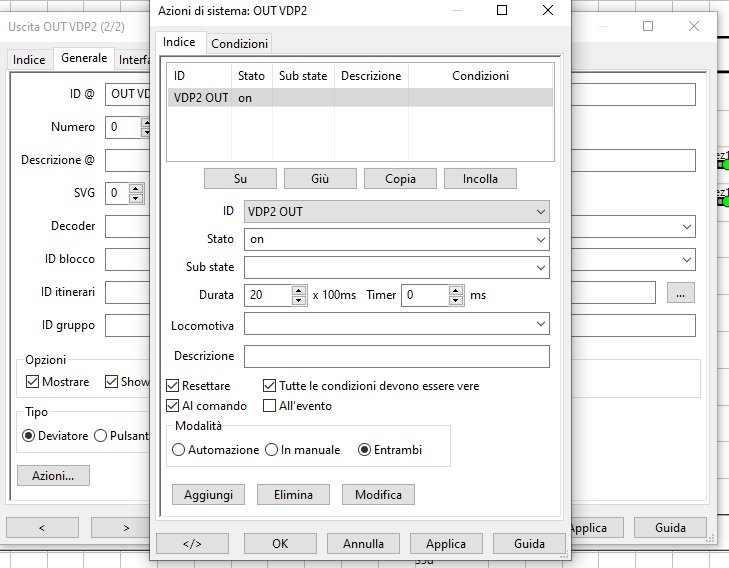Click into the Descrizione text field

point(397,356)
